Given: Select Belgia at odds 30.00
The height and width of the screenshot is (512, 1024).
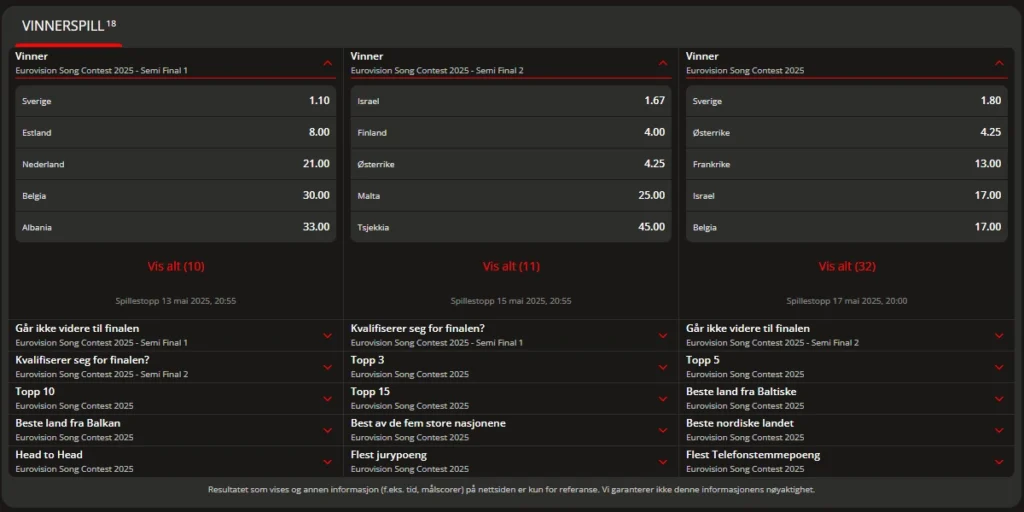Looking at the screenshot, I should click(x=176, y=195).
